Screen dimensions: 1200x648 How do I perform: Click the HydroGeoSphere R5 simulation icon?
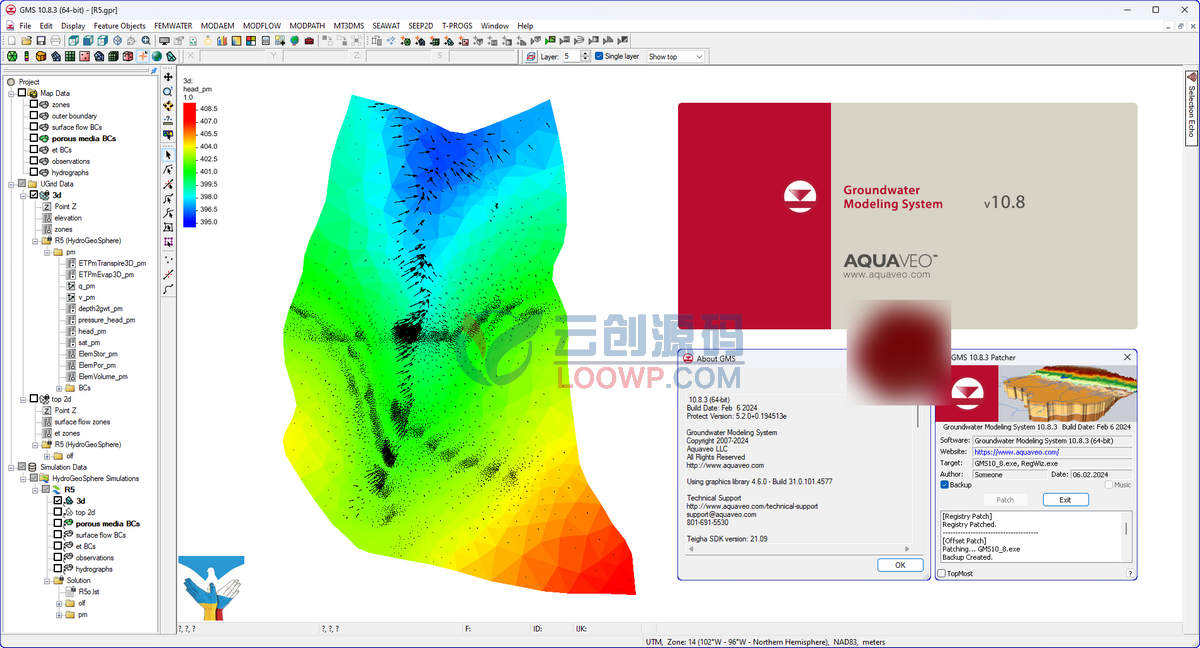pos(56,490)
